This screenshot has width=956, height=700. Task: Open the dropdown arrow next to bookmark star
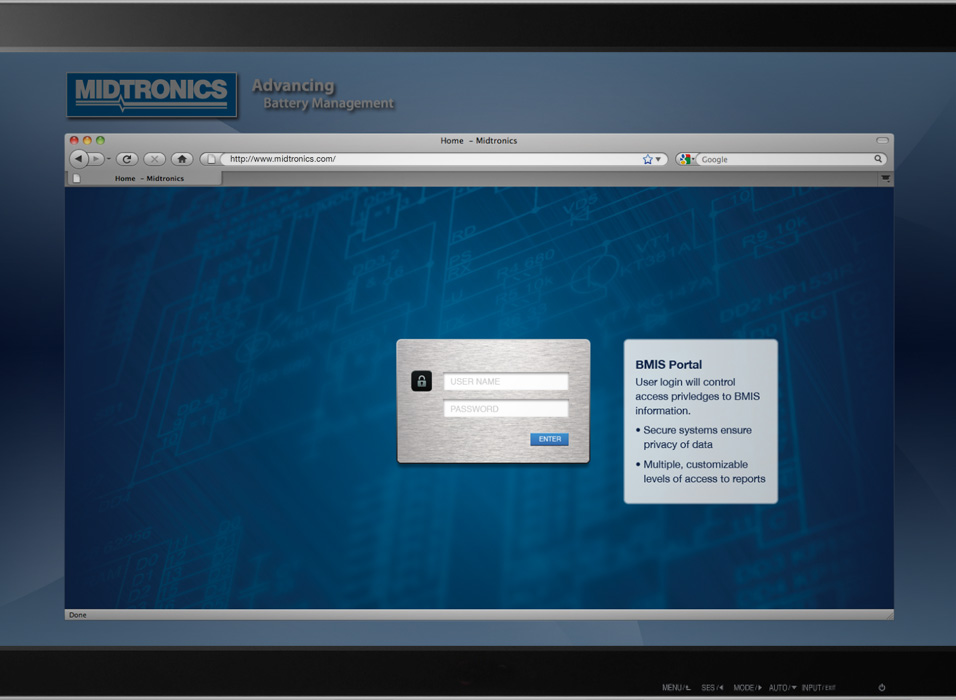pos(658,160)
